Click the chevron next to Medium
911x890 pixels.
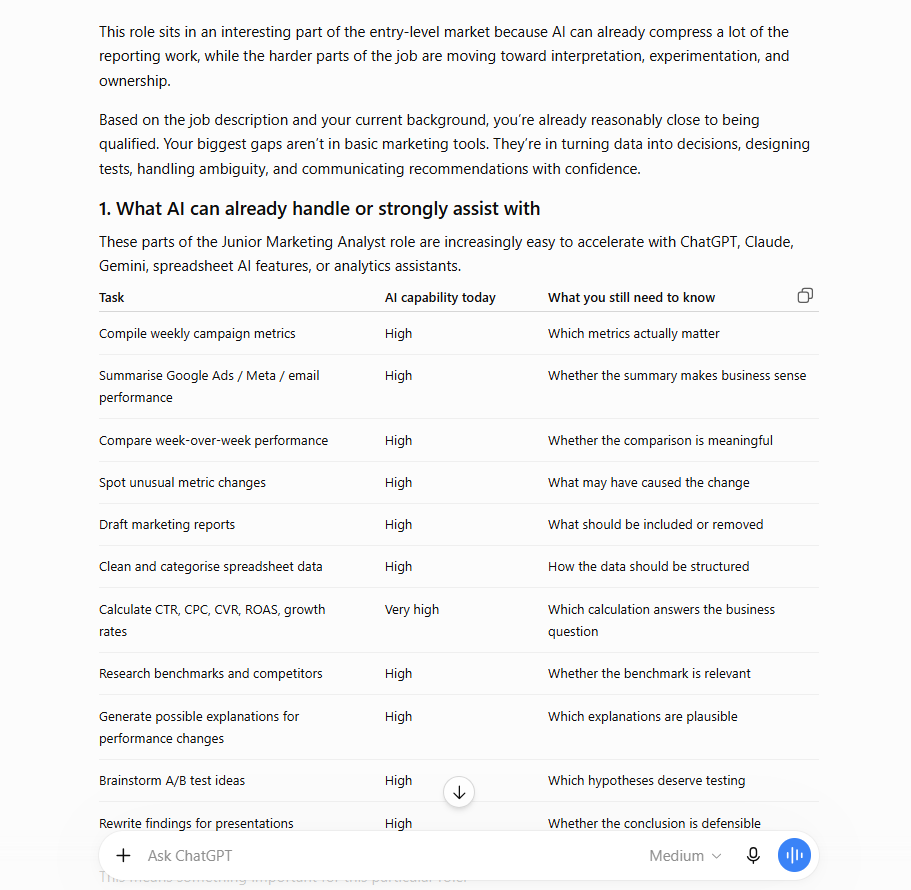tap(717, 856)
